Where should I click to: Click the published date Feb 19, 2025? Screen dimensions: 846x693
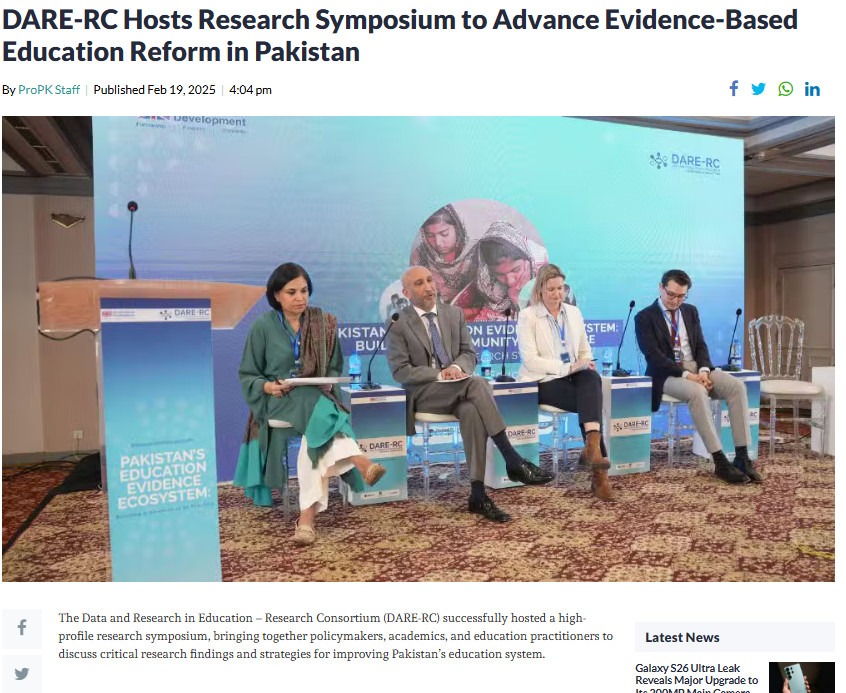(154, 90)
